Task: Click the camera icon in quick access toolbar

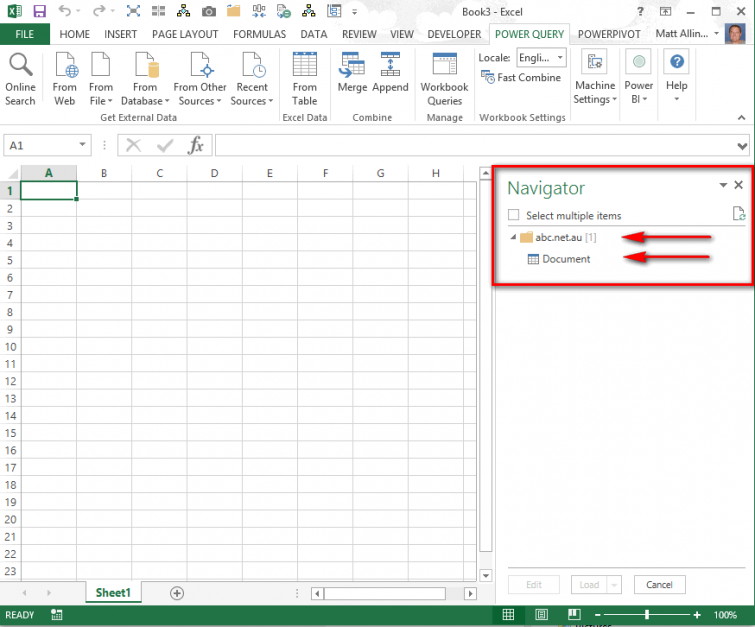Action: (208, 11)
